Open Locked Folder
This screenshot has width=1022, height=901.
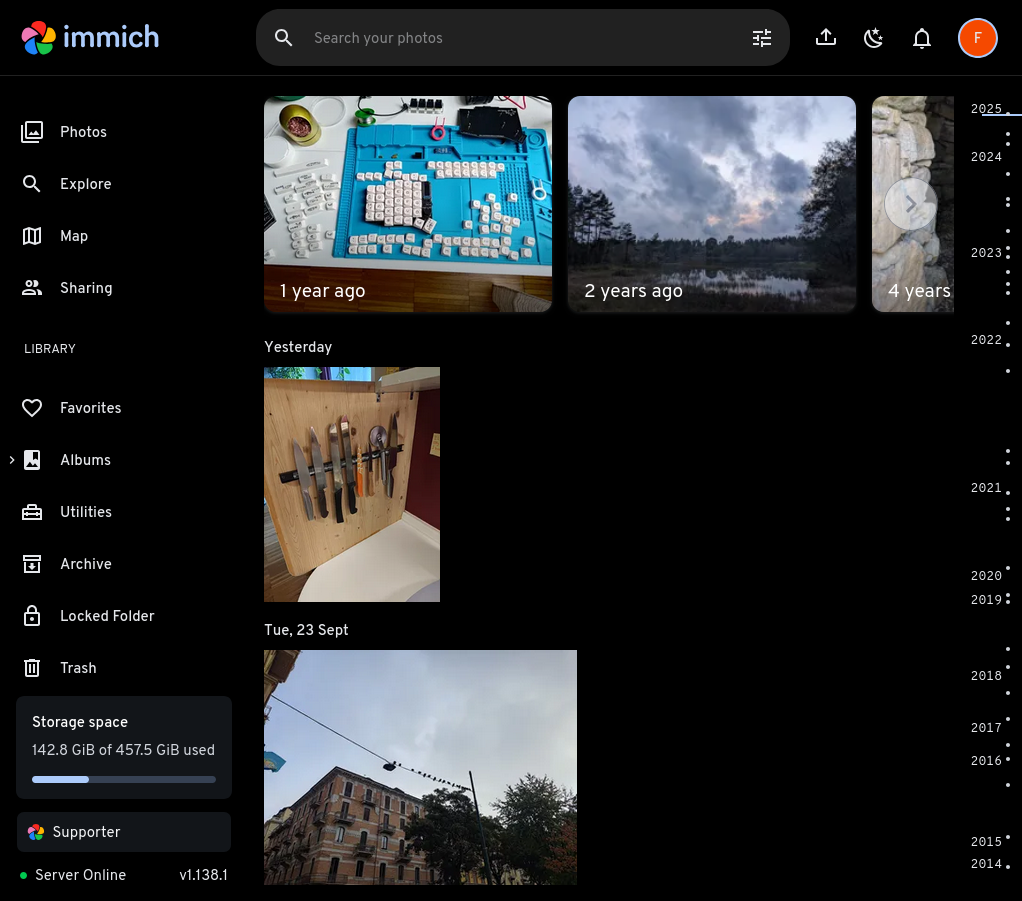[107, 616]
